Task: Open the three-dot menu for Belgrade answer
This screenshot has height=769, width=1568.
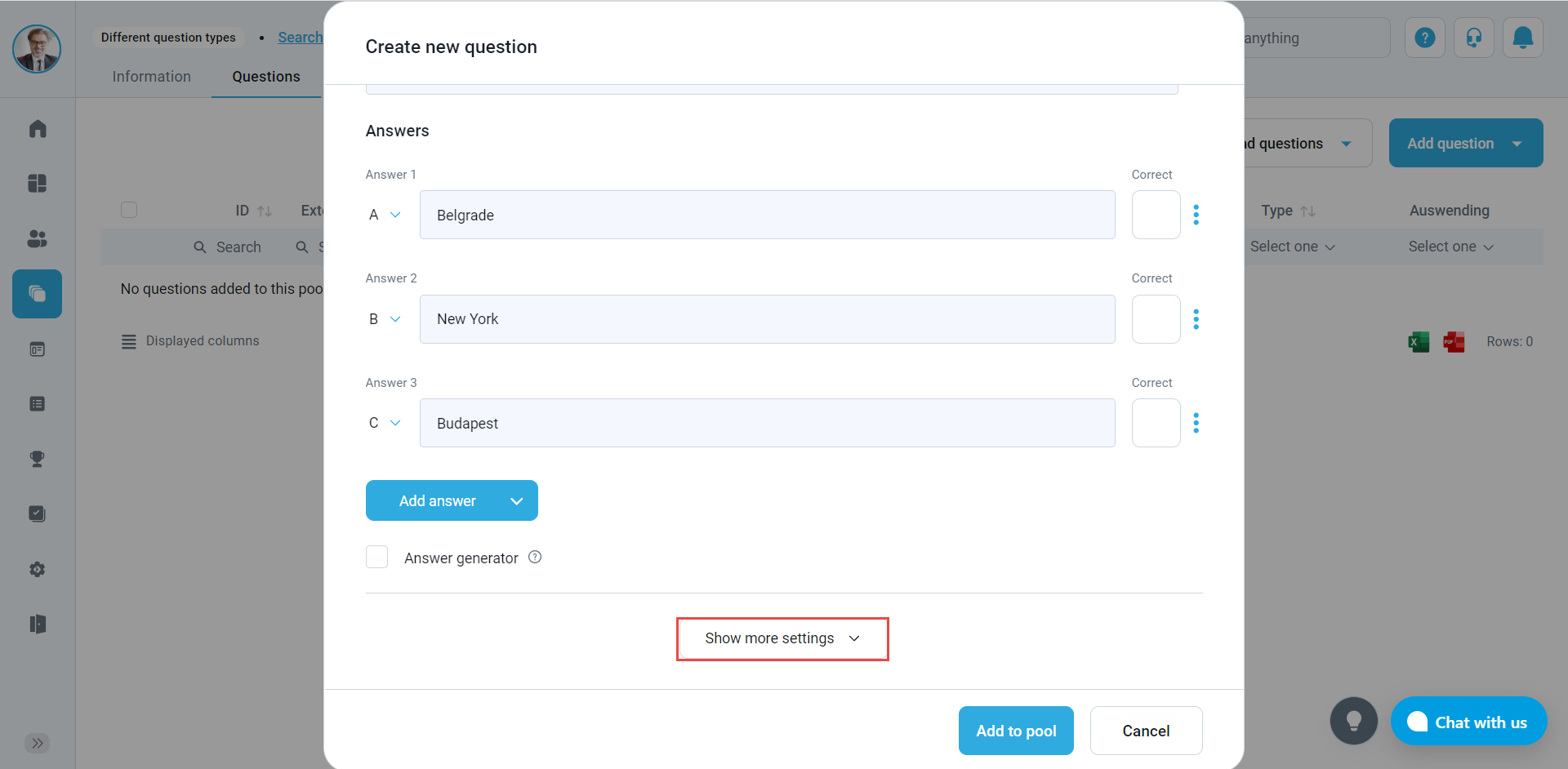Action: [x=1196, y=215]
